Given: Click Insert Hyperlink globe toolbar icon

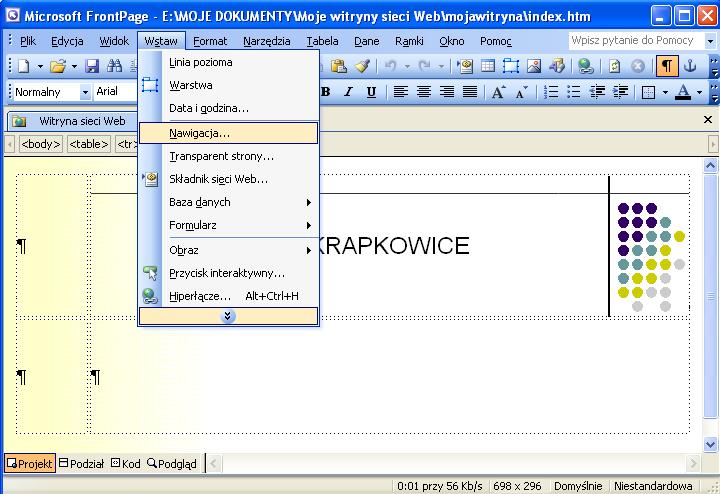Looking at the screenshot, I should (x=585, y=67).
